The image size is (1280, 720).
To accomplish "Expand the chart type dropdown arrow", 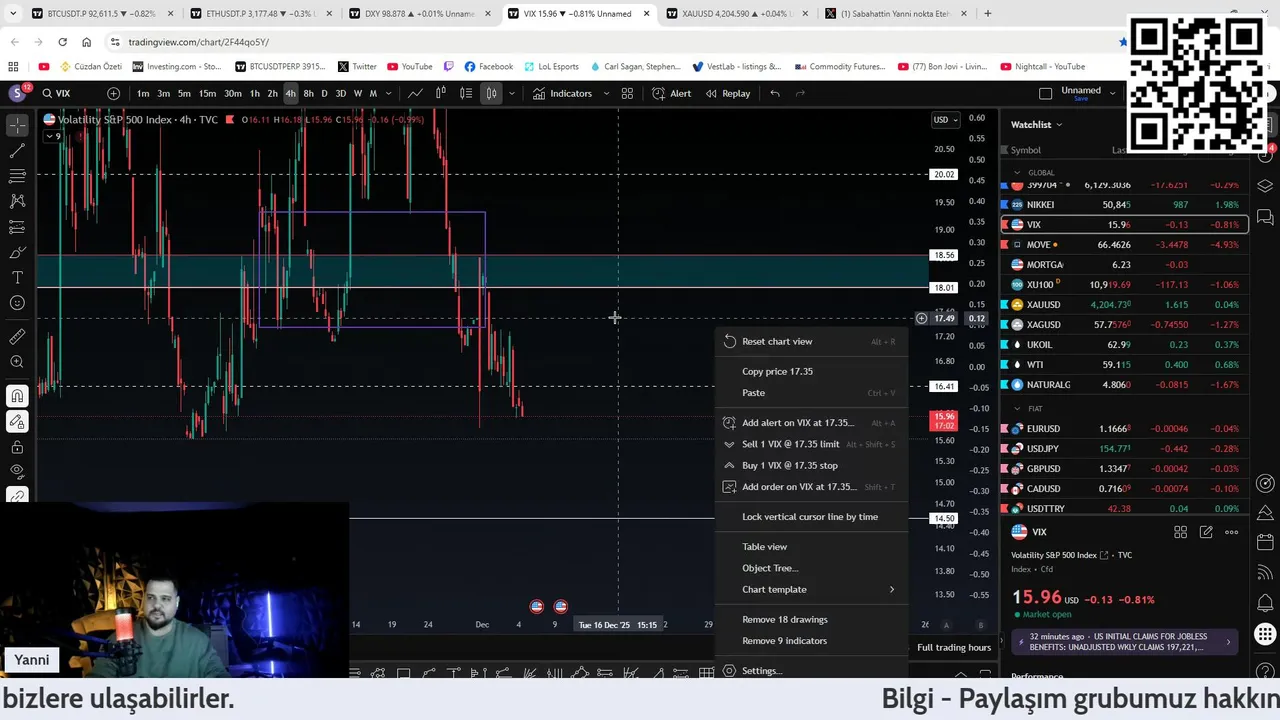I will [x=511, y=93].
